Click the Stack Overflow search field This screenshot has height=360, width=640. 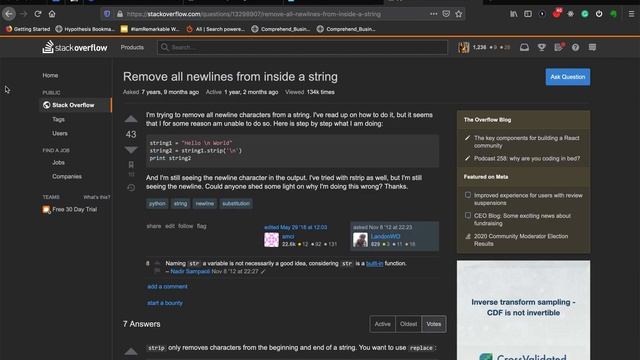302,48
